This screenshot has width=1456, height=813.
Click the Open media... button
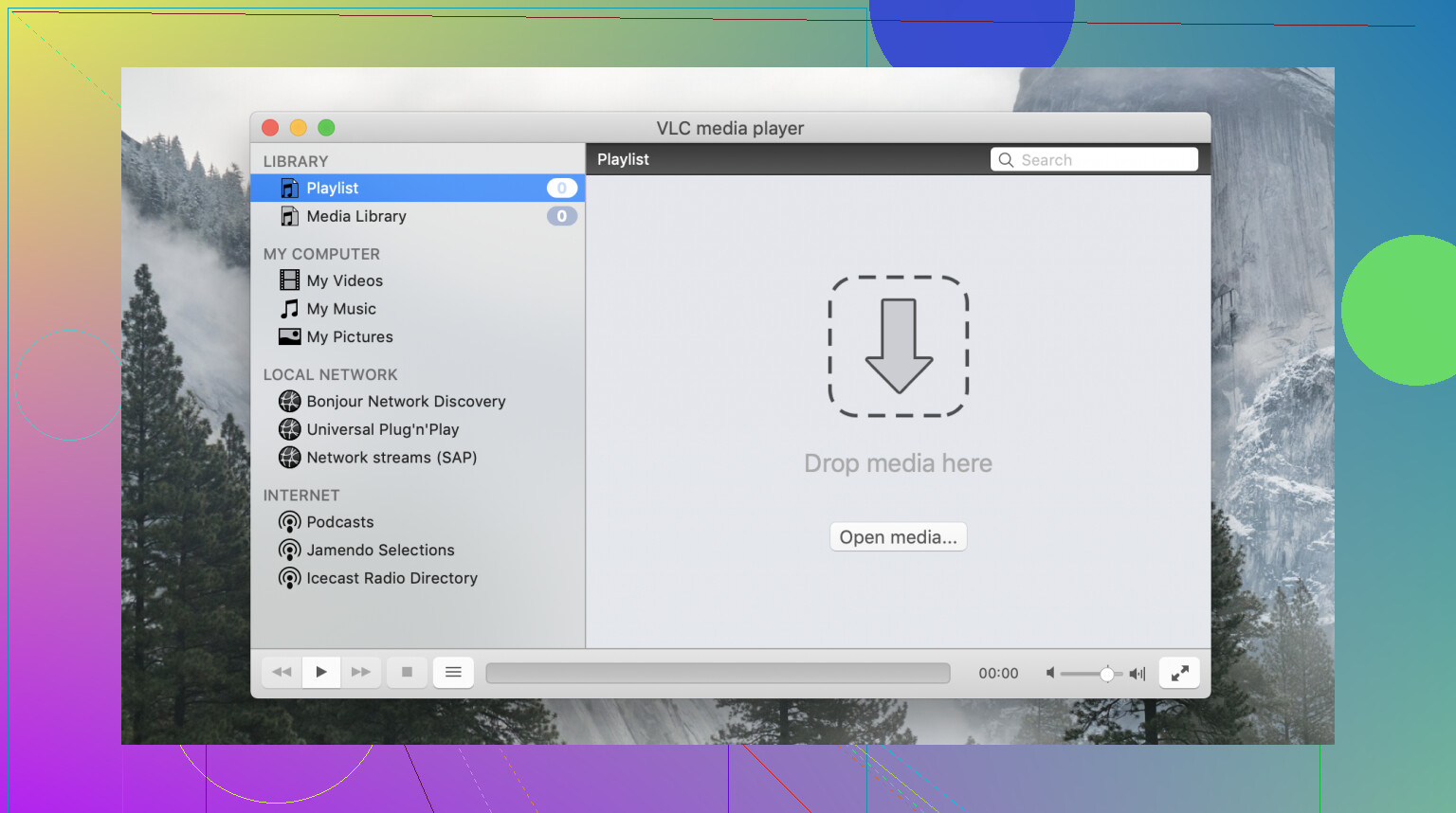(898, 537)
